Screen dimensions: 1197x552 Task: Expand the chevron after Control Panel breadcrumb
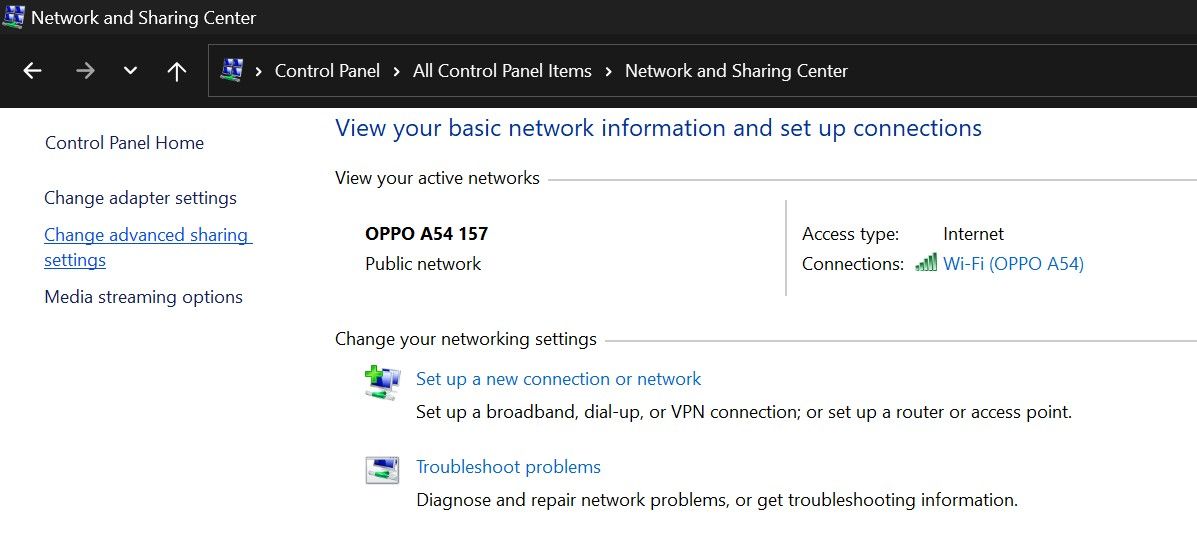[x=396, y=71]
